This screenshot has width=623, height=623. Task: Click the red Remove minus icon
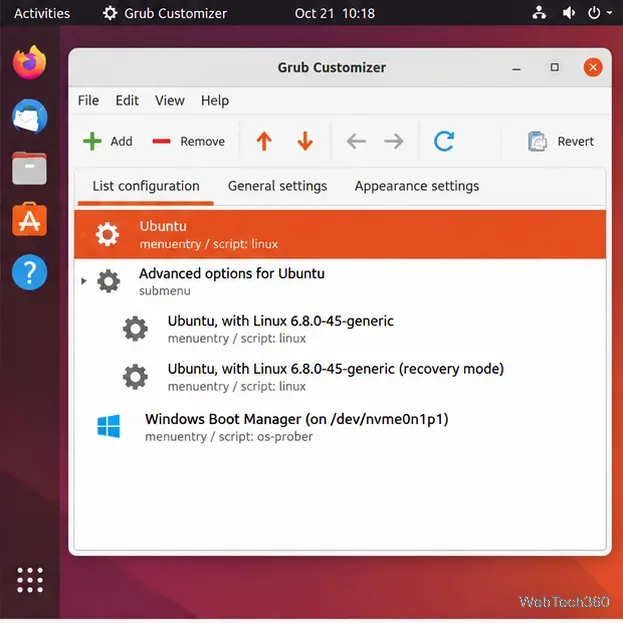(161, 141)
